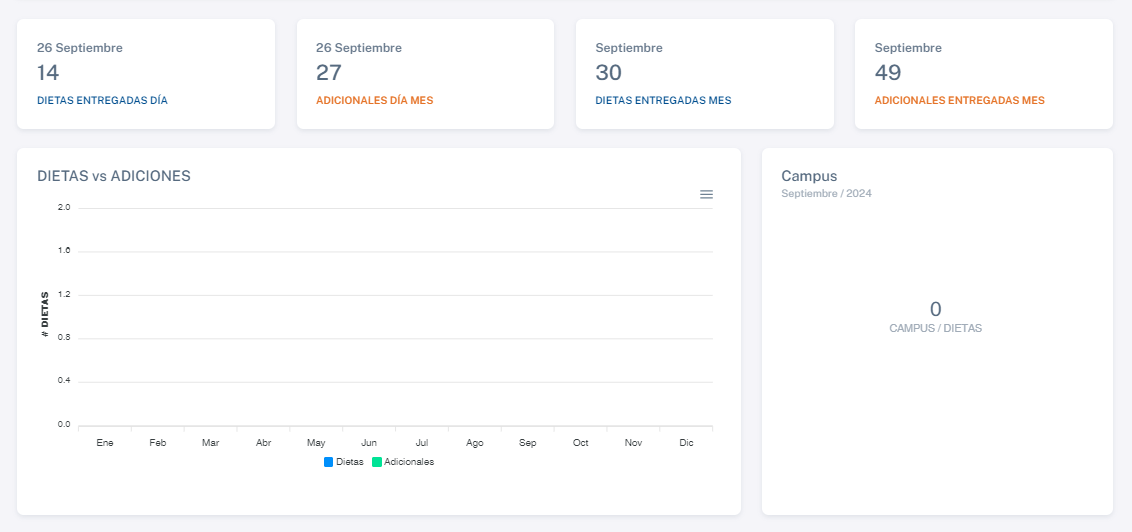Select the card showing value 27
Screen dimensions: 1132x532
tap(425, 73)
